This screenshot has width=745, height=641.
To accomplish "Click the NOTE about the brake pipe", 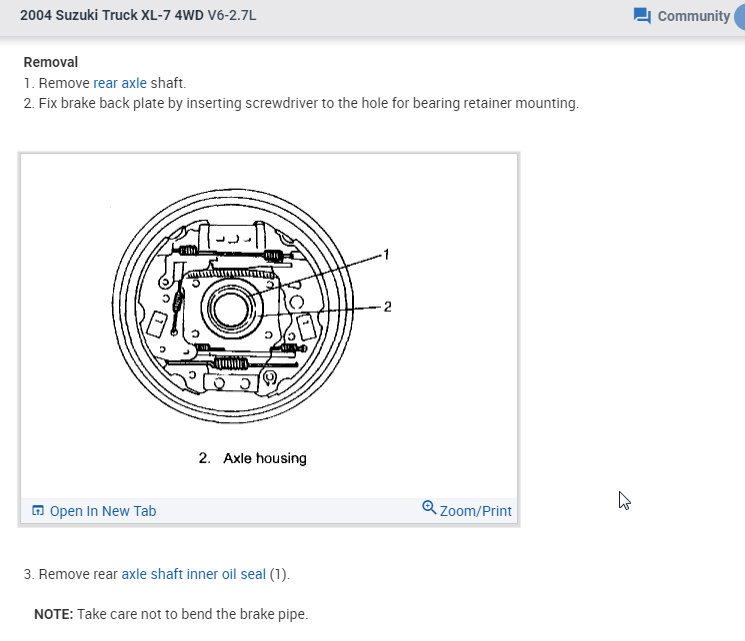I will [x=171, y=614].
